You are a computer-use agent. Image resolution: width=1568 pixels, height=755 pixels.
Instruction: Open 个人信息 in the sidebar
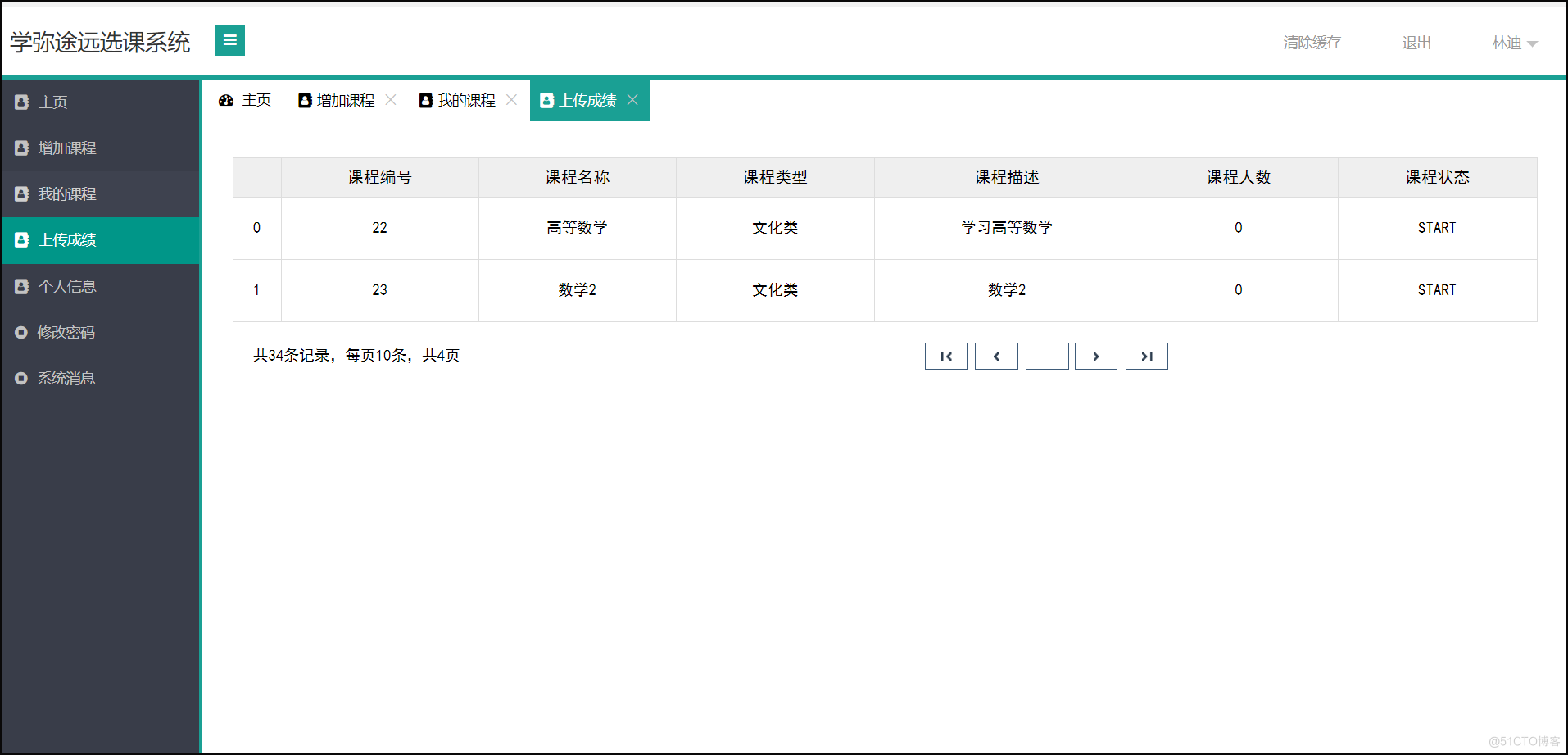coord(101,287)
